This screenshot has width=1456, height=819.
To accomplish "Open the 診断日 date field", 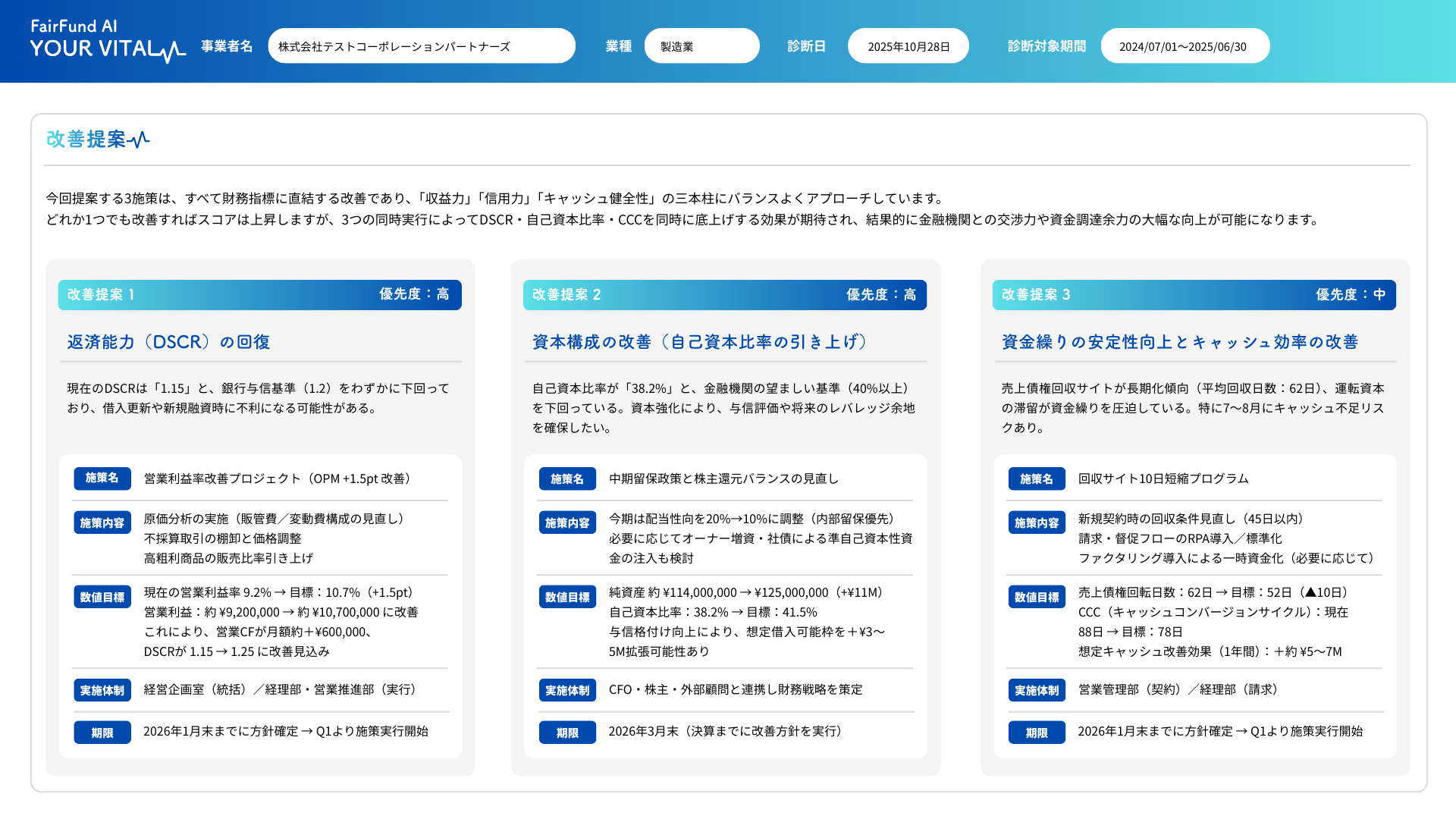I will pyautogui.click(x=908, y=45).
